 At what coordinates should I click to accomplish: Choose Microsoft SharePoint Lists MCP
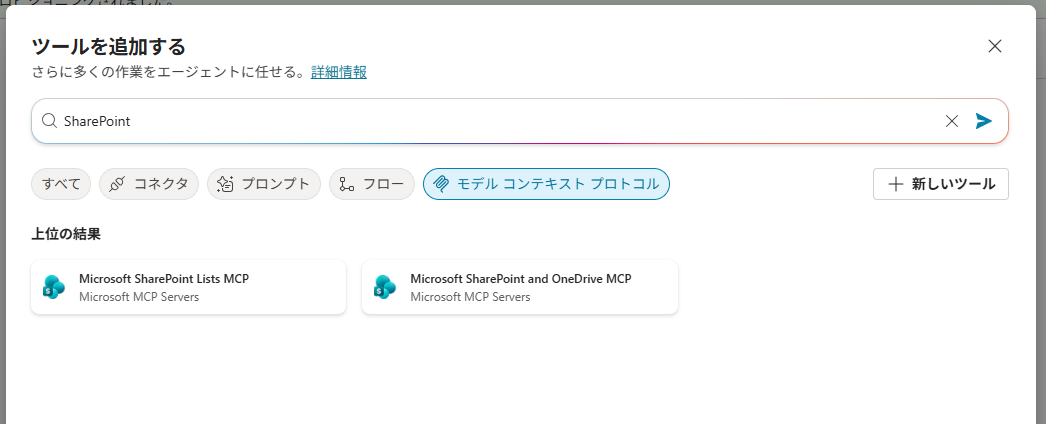[188, 287]
